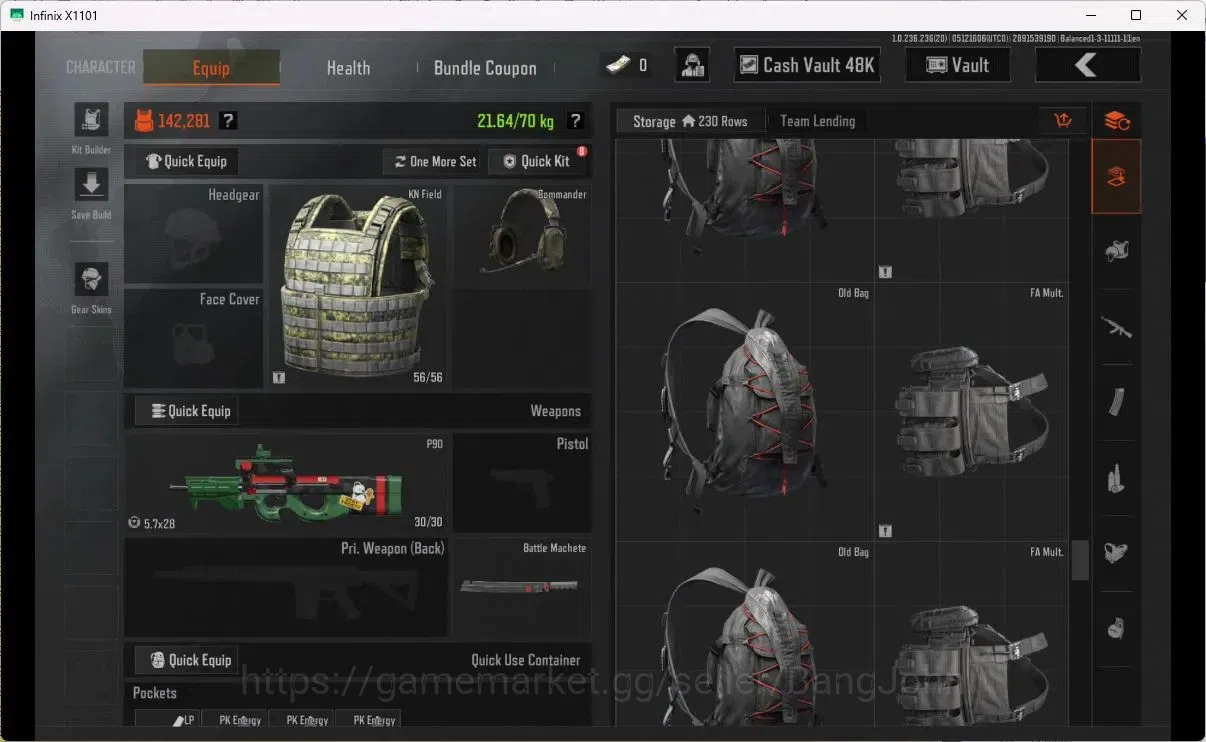Open the Bundle Coupon tab
Viewport: 1206px width, 742px height.
click(x=485, y=68)
